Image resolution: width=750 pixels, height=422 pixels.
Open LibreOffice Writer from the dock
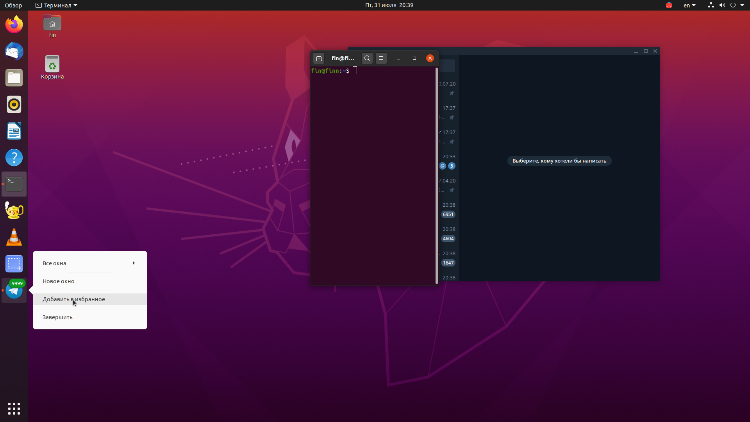[14, 130]
